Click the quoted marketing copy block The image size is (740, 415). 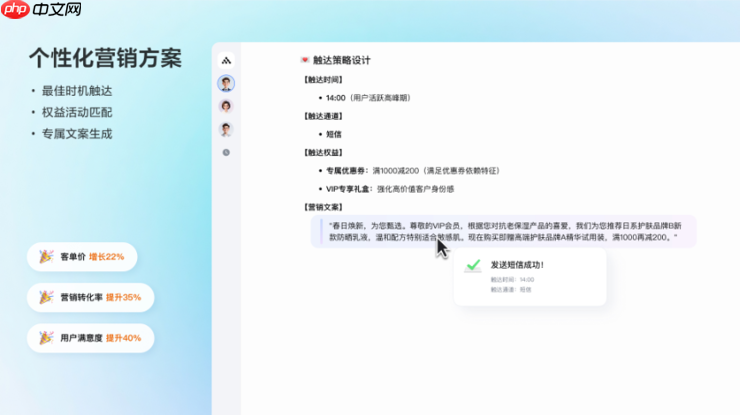504,231
